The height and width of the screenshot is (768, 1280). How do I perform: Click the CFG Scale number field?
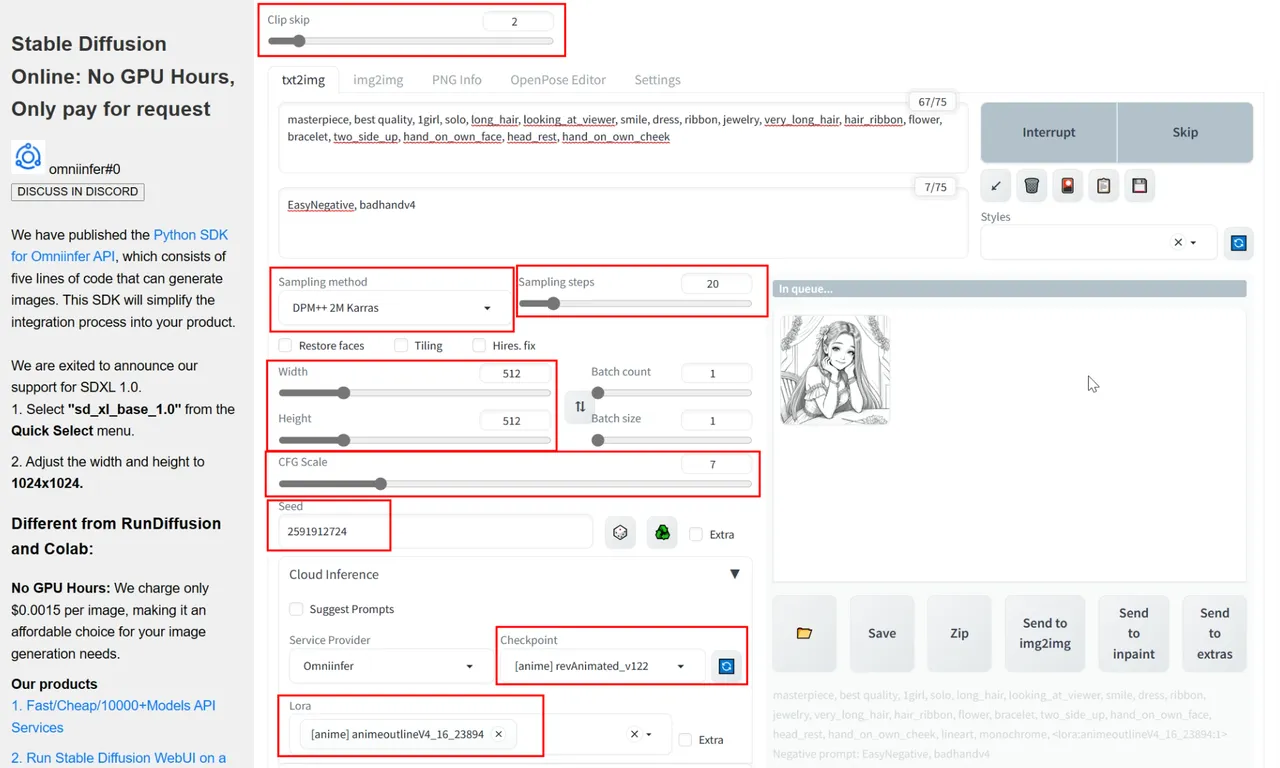[x=716, y=464]
